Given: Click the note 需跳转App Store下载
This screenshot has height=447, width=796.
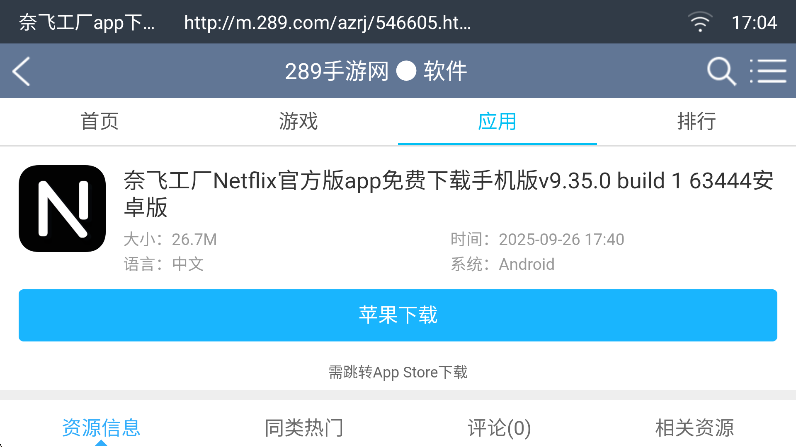Looking at the screenshot, I should [x=398, y=372].
